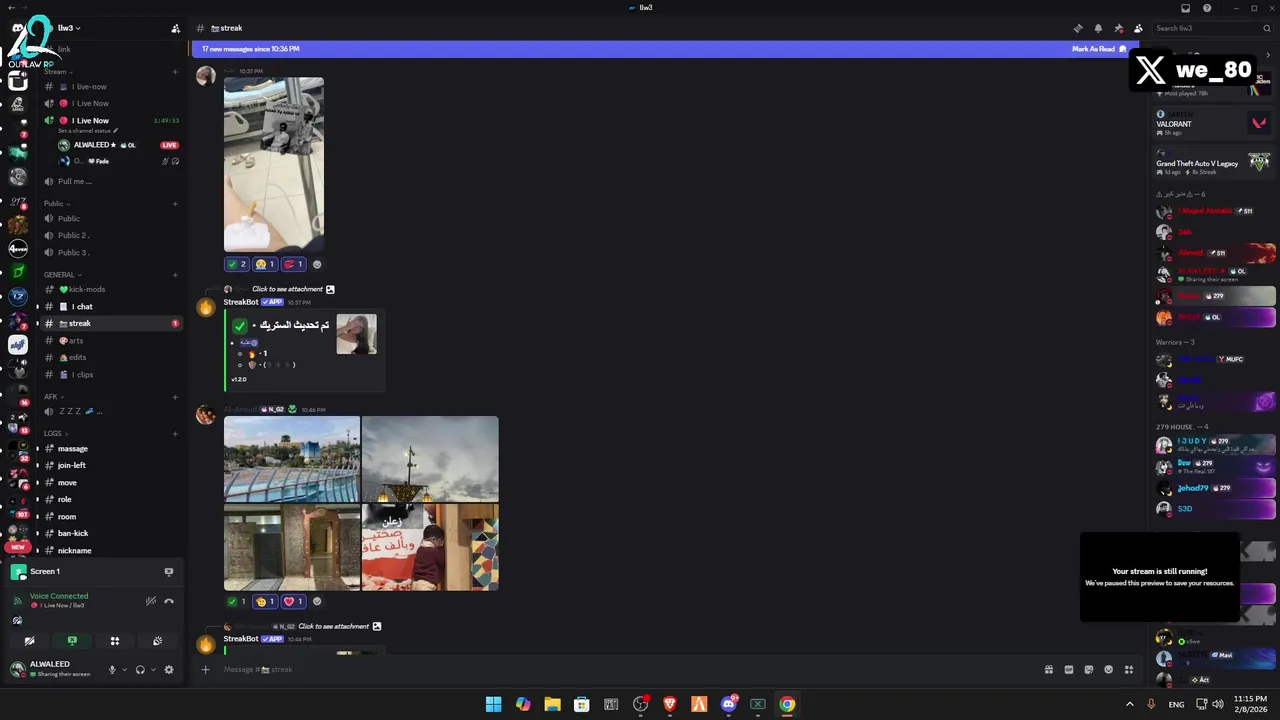Open the emoji picker
The height and width of the screenshot is (720, 1280).
click(1108, 669)
